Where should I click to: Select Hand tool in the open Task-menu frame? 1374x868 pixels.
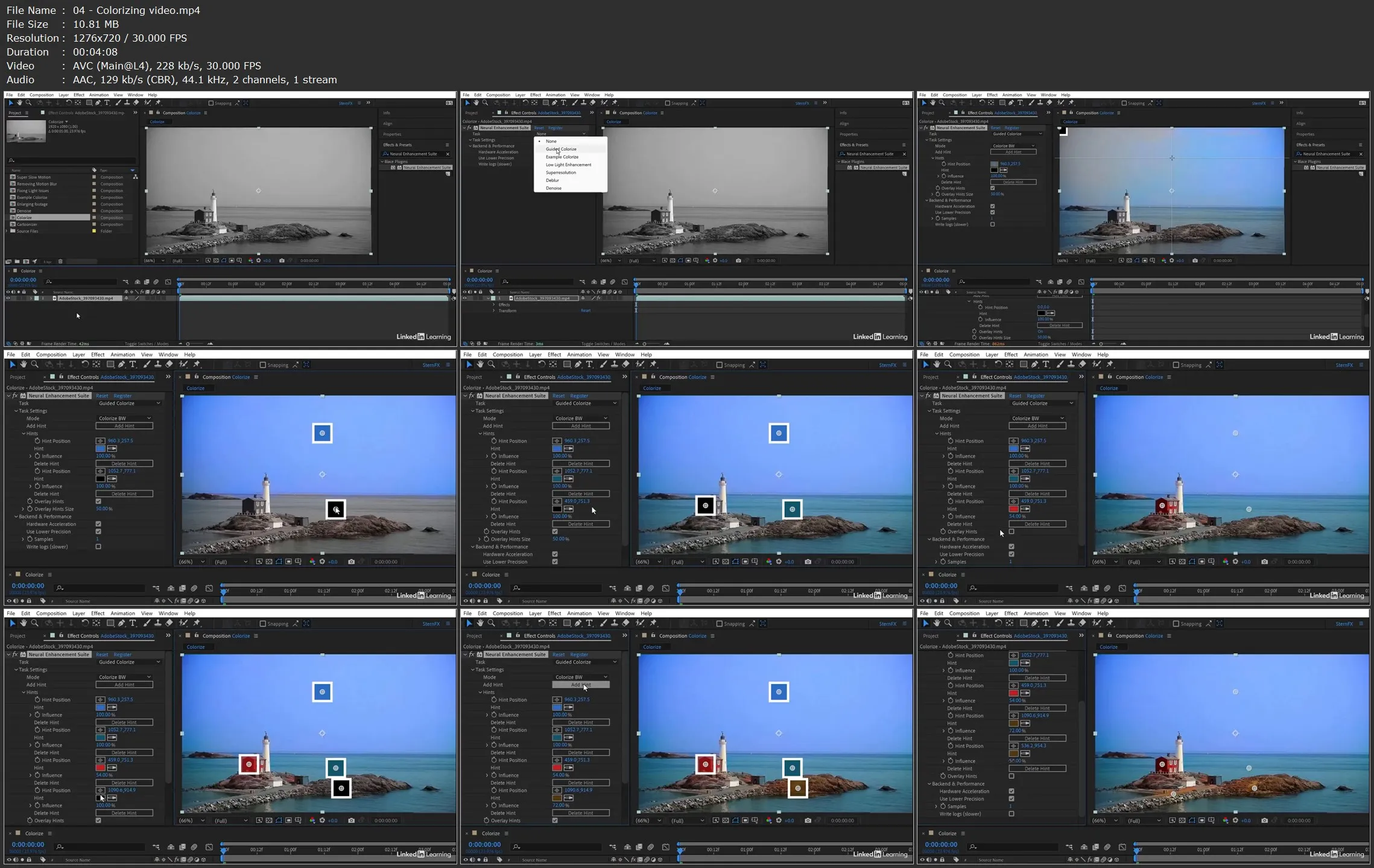(x=476, y=103)
